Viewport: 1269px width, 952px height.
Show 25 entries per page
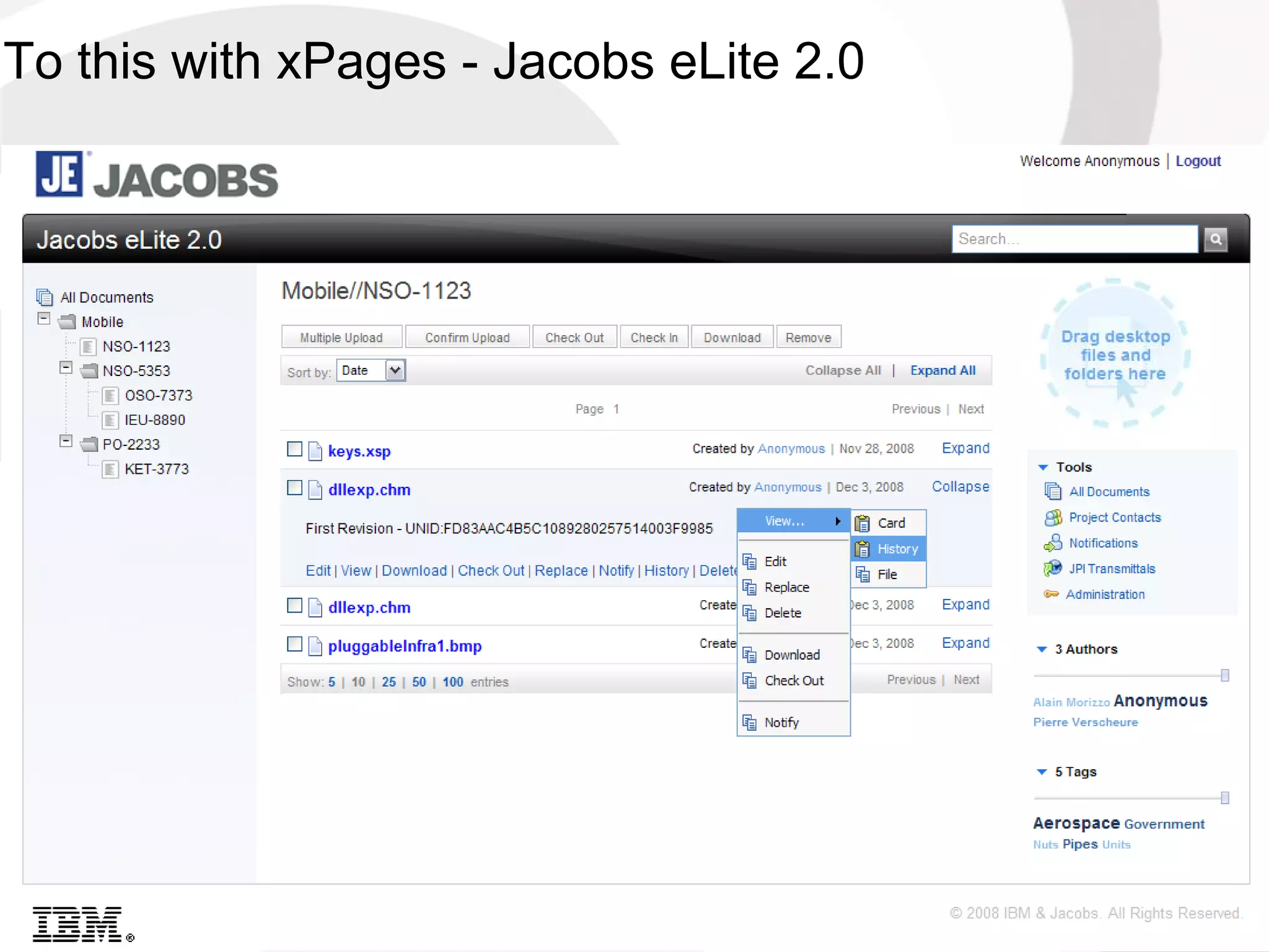[x=389, y=682]
